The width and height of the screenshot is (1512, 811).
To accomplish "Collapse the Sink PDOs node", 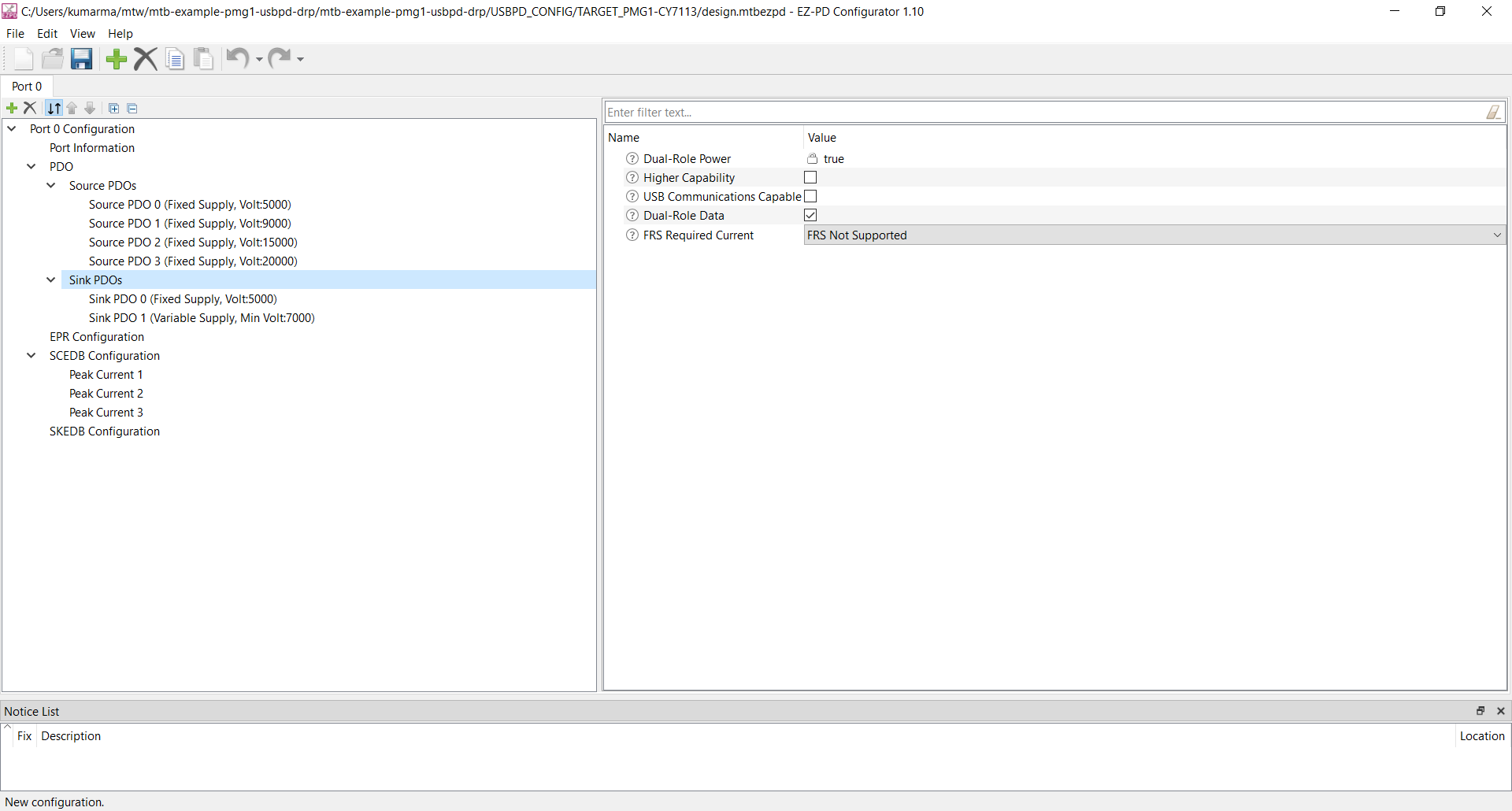I will [51, 280].
